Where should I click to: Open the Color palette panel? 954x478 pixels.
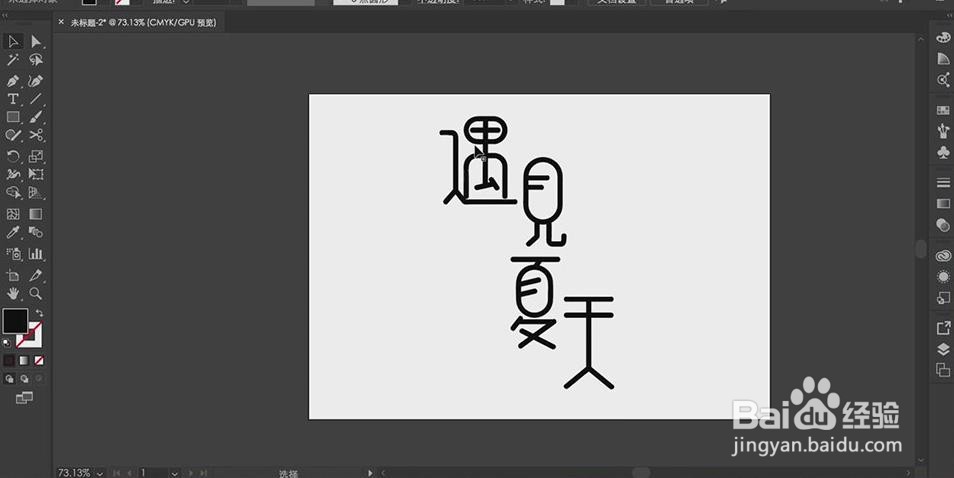click(943, 38)
